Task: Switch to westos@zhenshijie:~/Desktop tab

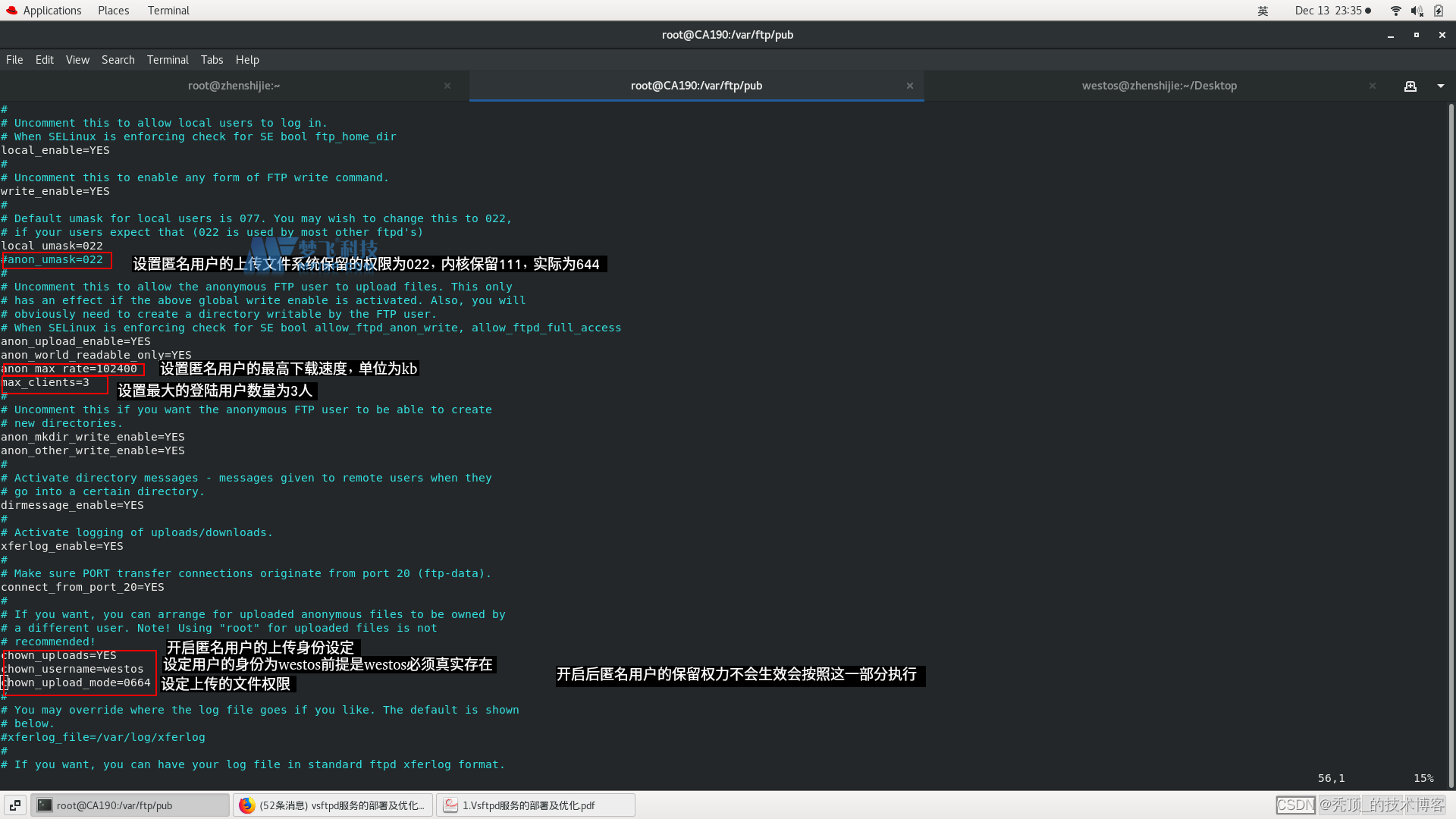Action: 1159,86
